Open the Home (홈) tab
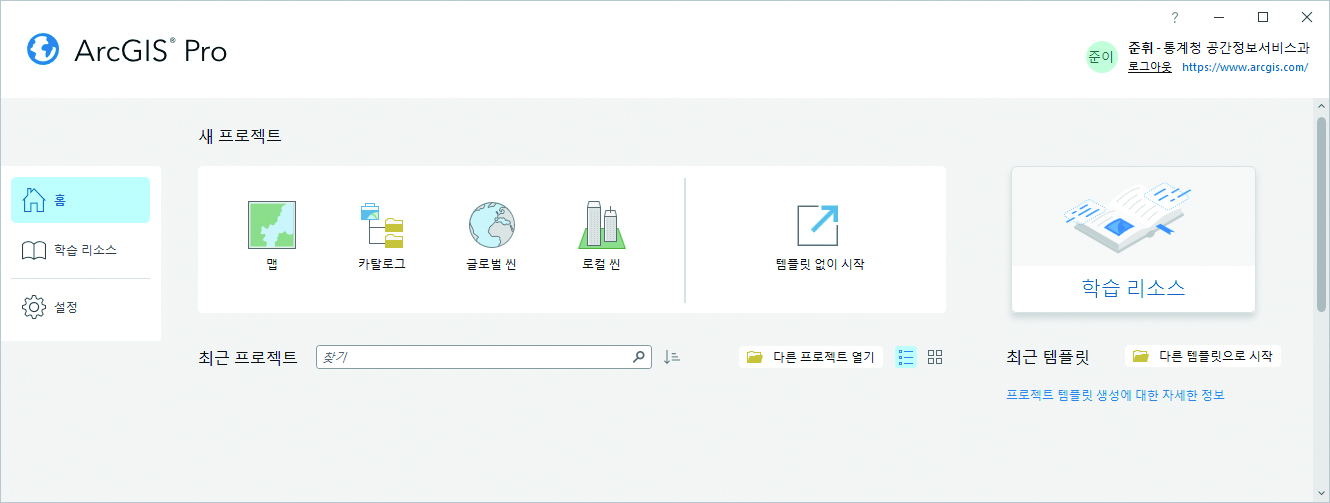This screenshot has width=1330, height=503. 81,200
